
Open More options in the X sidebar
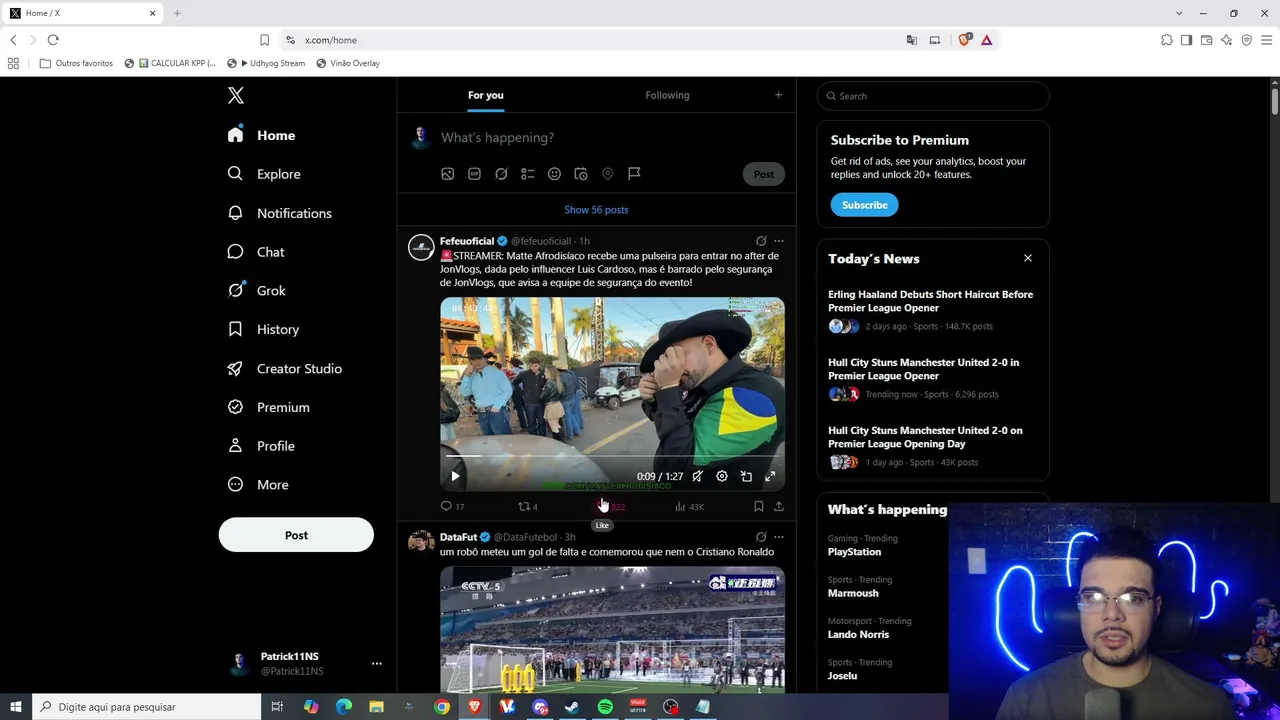click(x=258, y=485)
